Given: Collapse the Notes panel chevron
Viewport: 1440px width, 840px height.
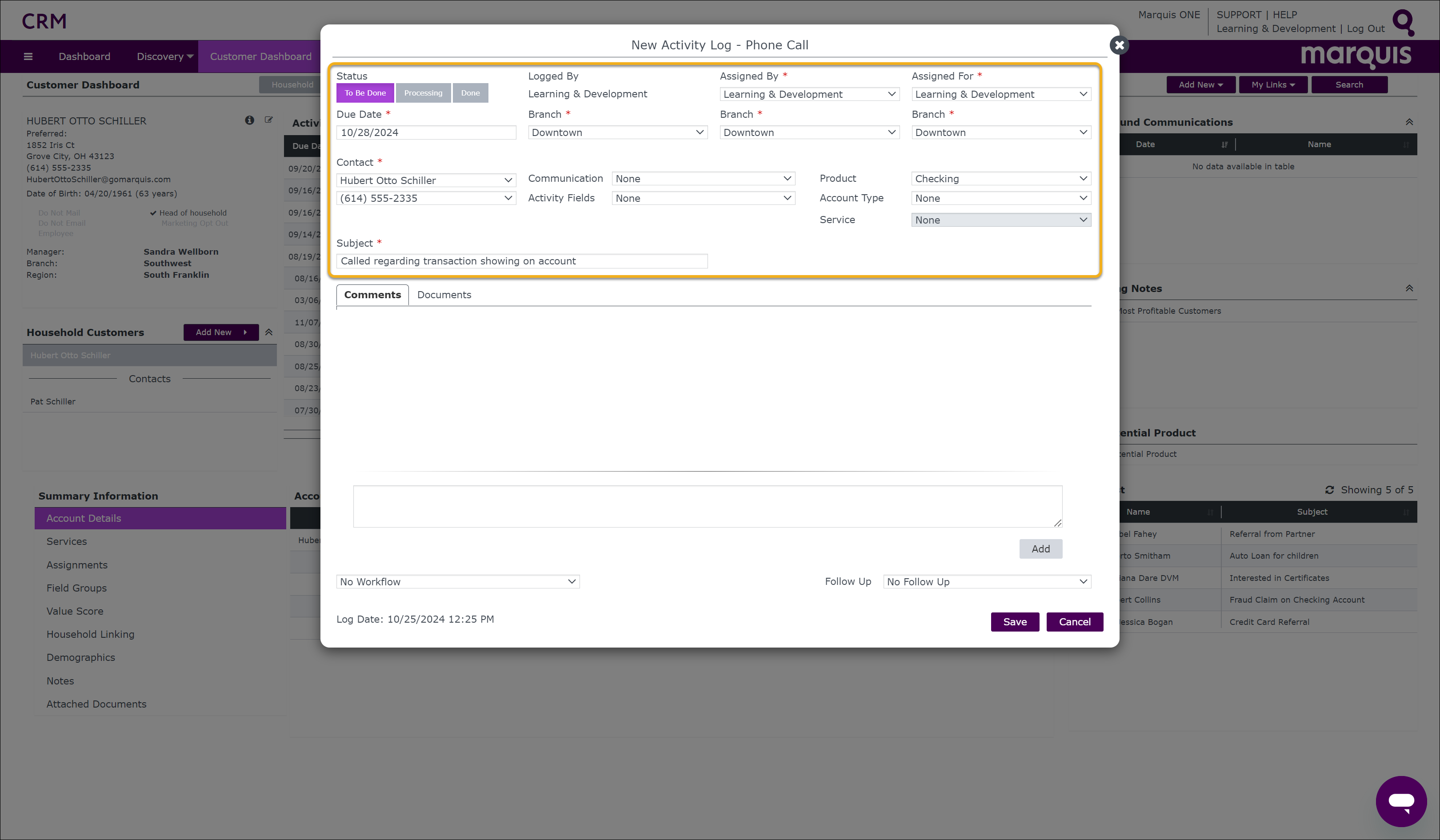Looking at the screenshot, I should [x=1409, y=288].
